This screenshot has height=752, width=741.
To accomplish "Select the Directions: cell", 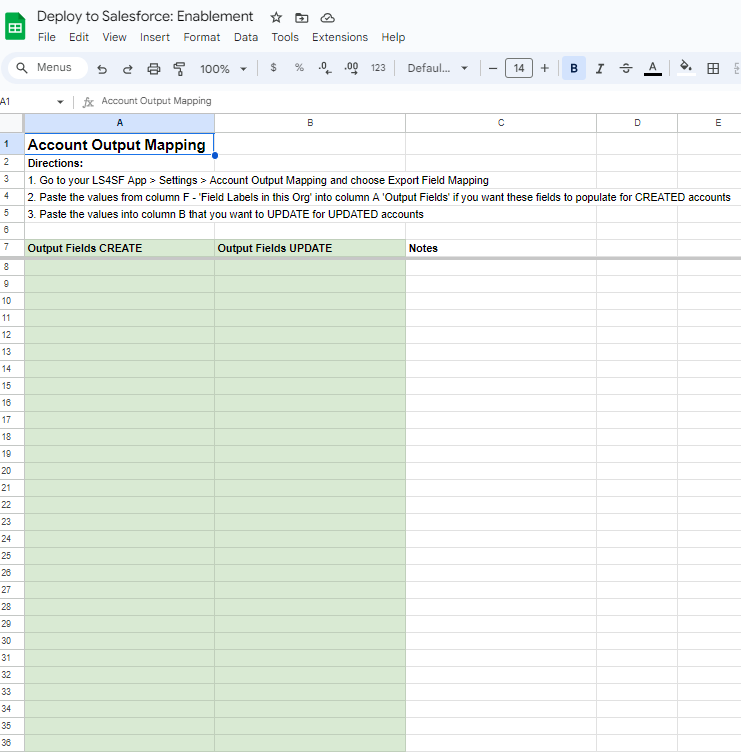I will (119, 163).
